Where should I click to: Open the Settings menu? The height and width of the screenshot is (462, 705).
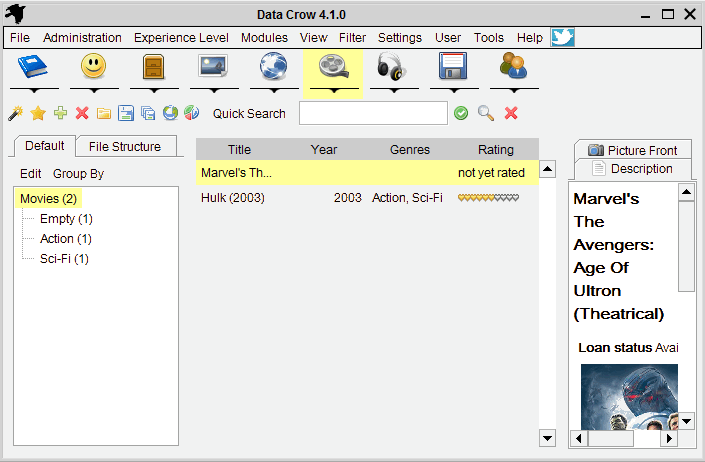[x=400, y=37]
